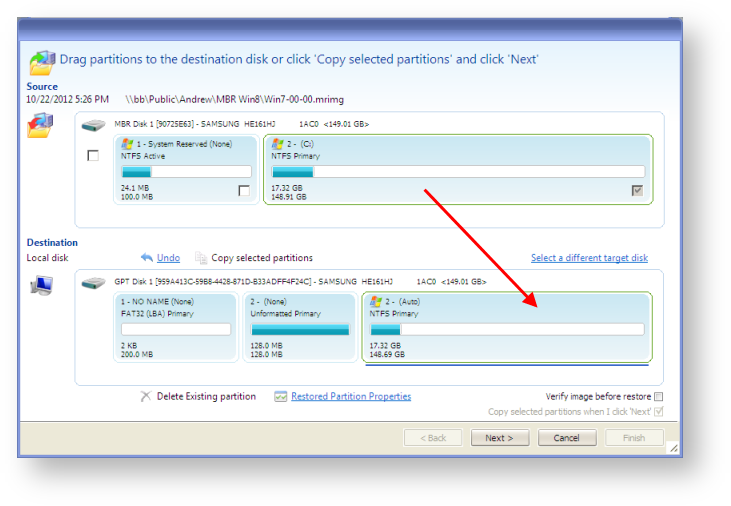
Task: Click the local disk computer icon
Action: (x=42, y=285)
